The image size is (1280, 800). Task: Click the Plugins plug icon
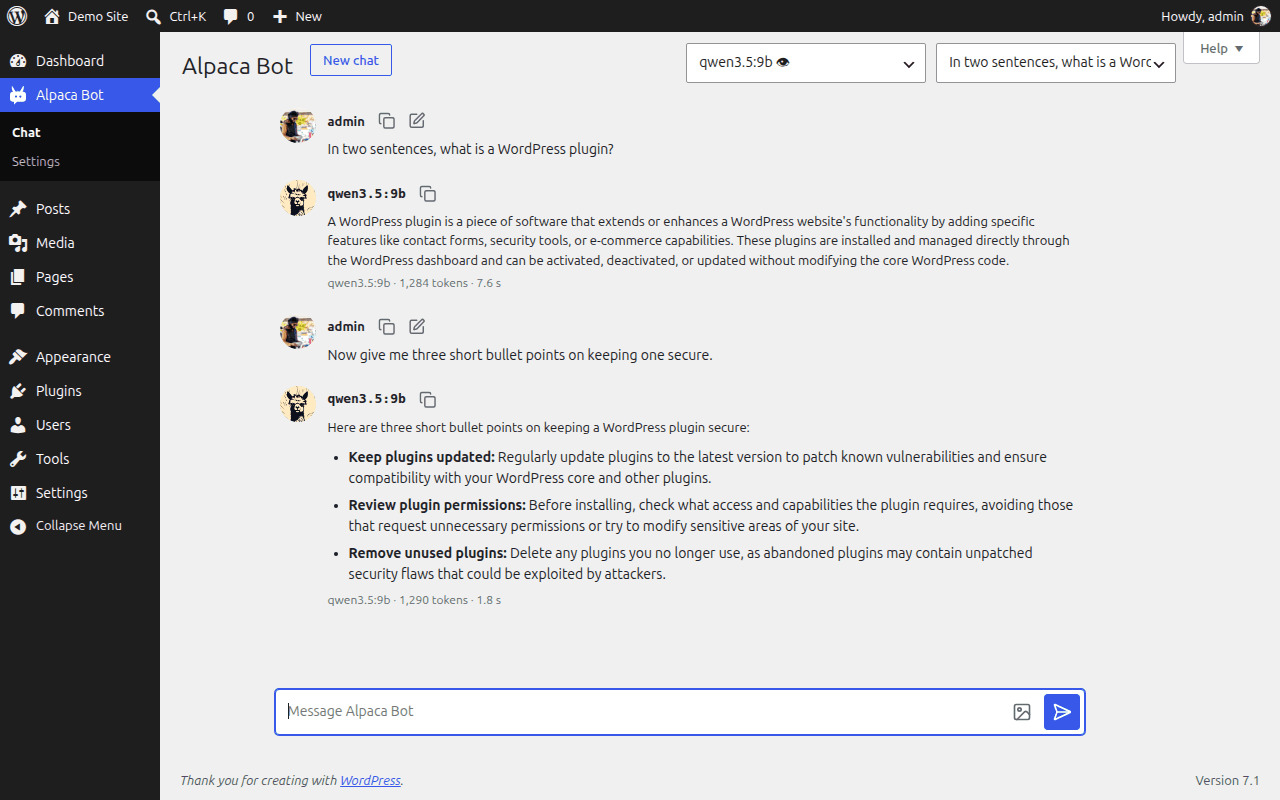pos(18,391)
